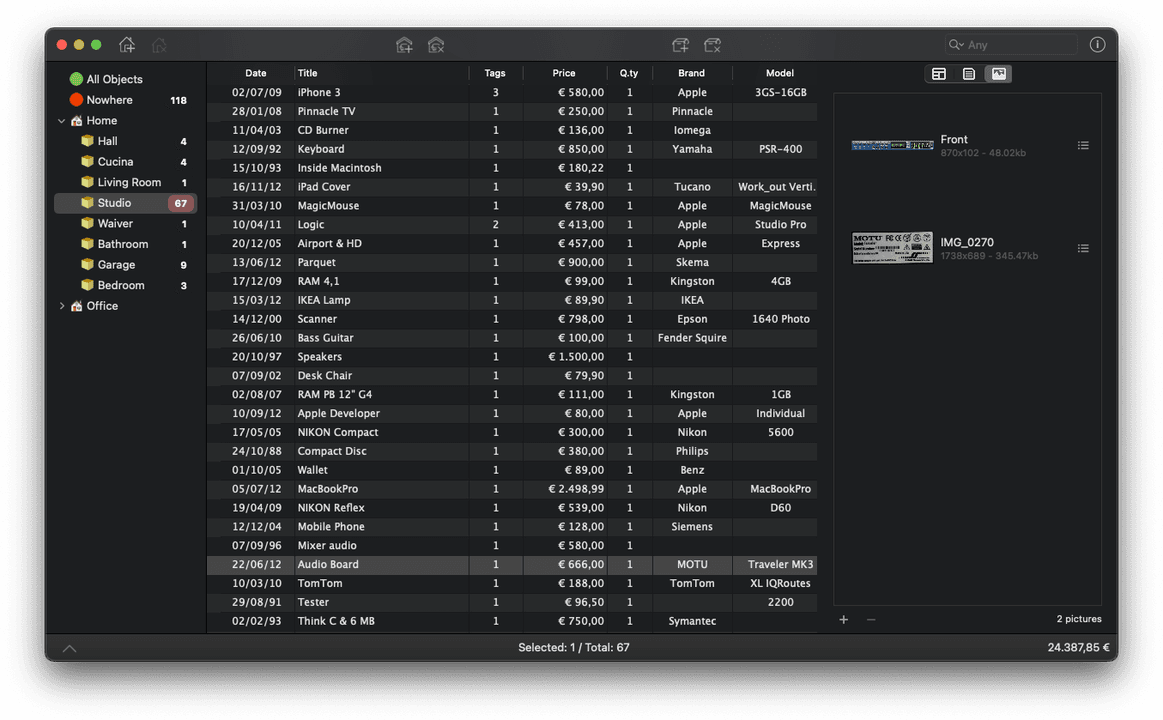1163x720 pixels.
Task: Select the Garage room in sidebar
Action: pyautogui.click(x=116, y=265)
